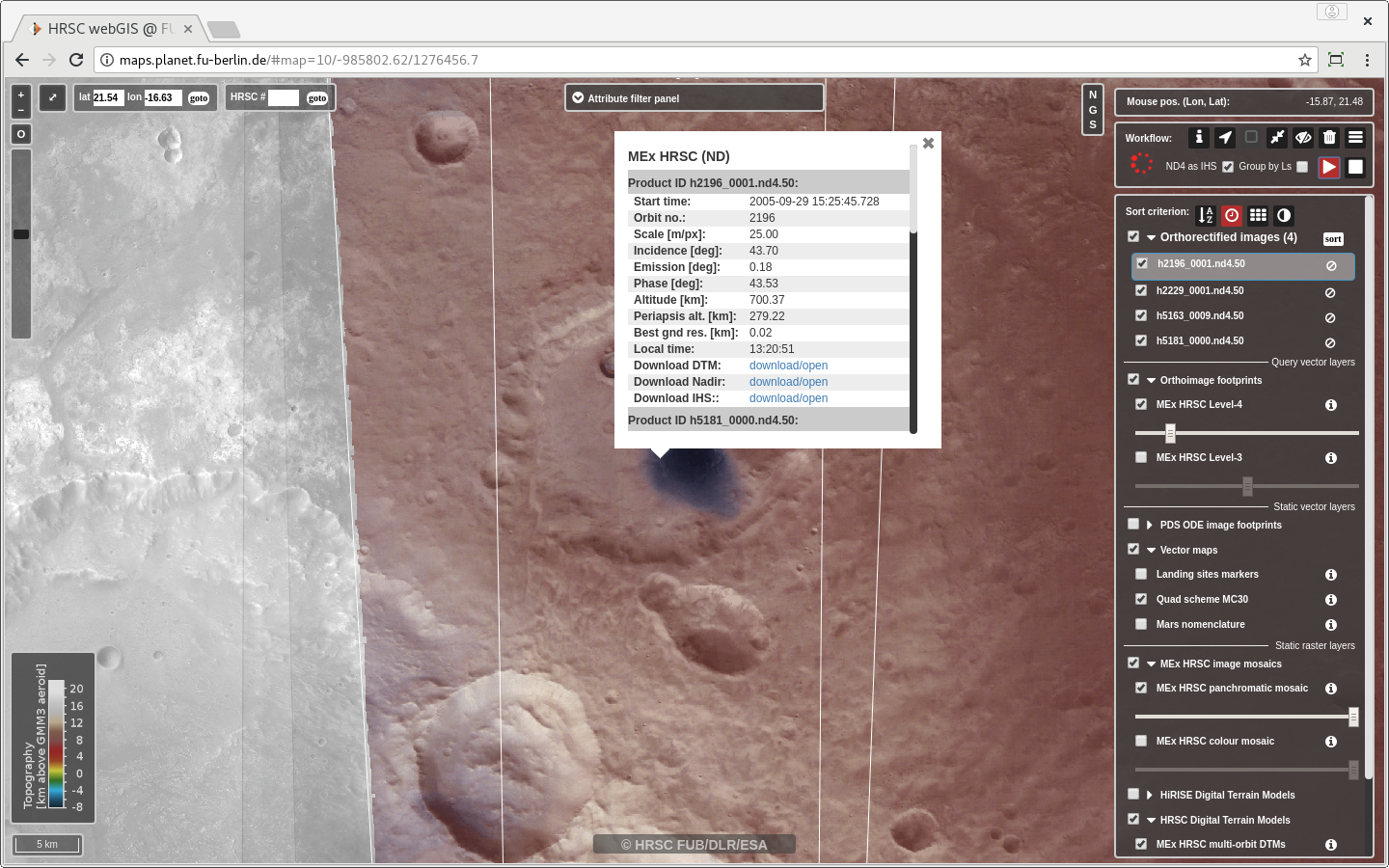
Task: Uncheck the ND4 as IHS checkbox
Action: [x=1228, y=167]
